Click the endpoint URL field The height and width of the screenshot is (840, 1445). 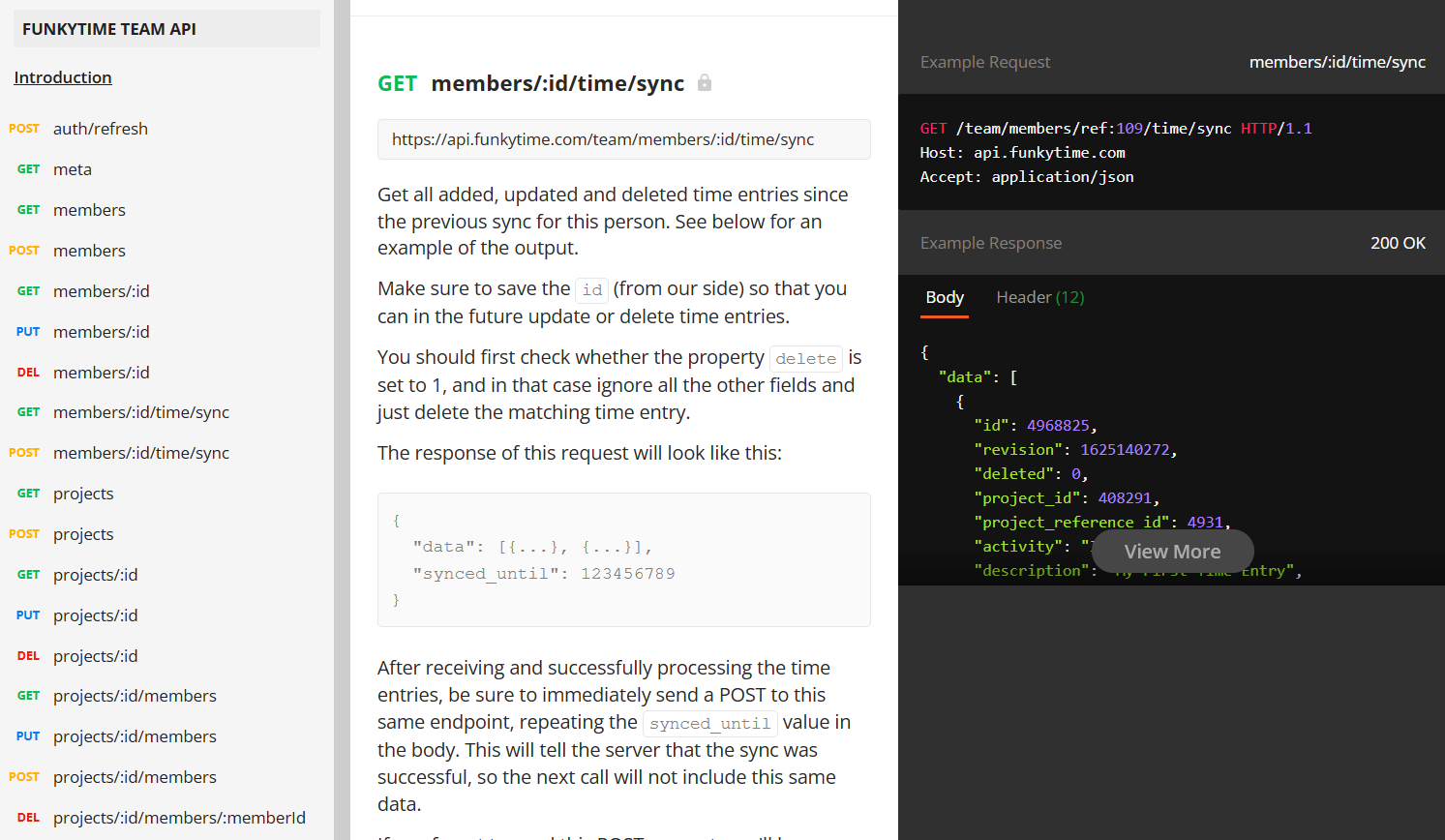coord(624,139)
